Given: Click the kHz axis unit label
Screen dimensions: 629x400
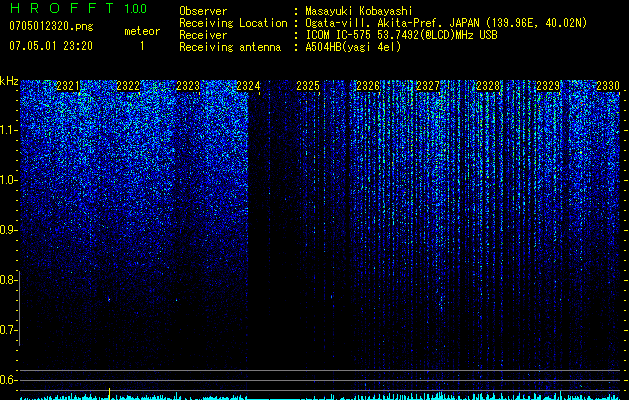Looking at the screenshot, I should click(9, 81).
